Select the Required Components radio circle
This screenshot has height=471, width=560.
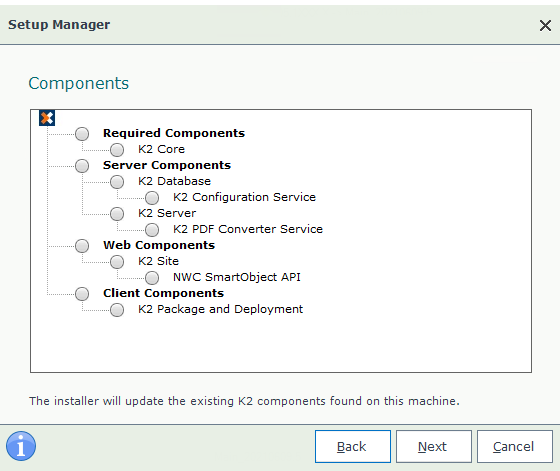(82, 134)
